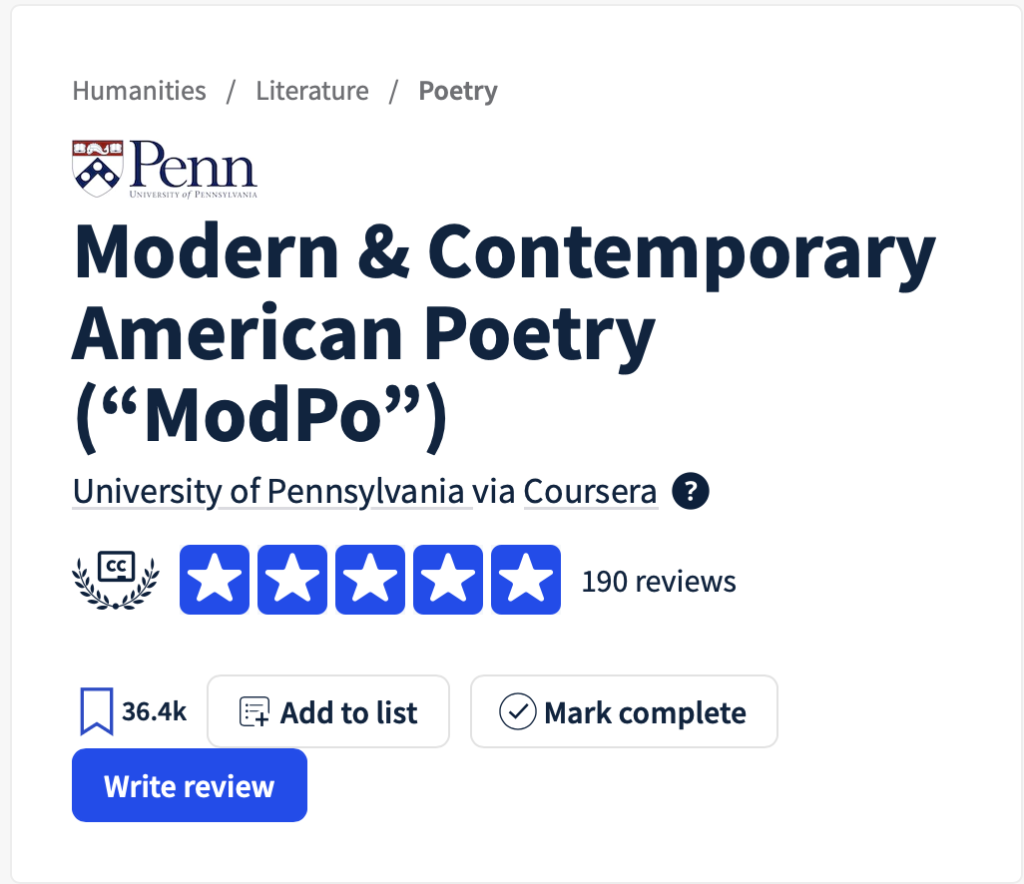Viewport: 1024px width, 884px height.
Task: Open the Humanities breadcrumb category
Action: click(x=138, y=91)
